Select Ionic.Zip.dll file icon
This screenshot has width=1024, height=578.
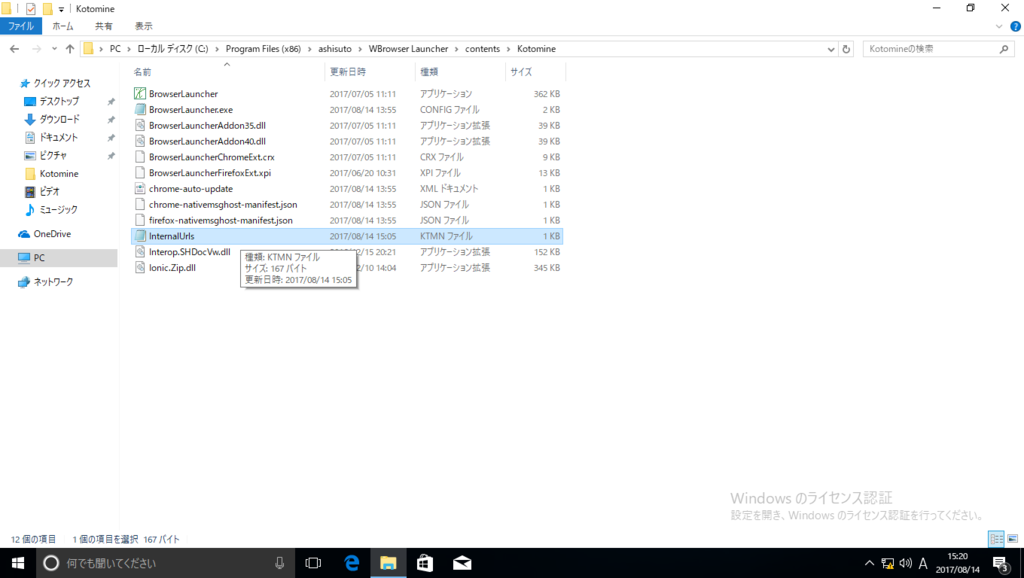pos(140,268)
